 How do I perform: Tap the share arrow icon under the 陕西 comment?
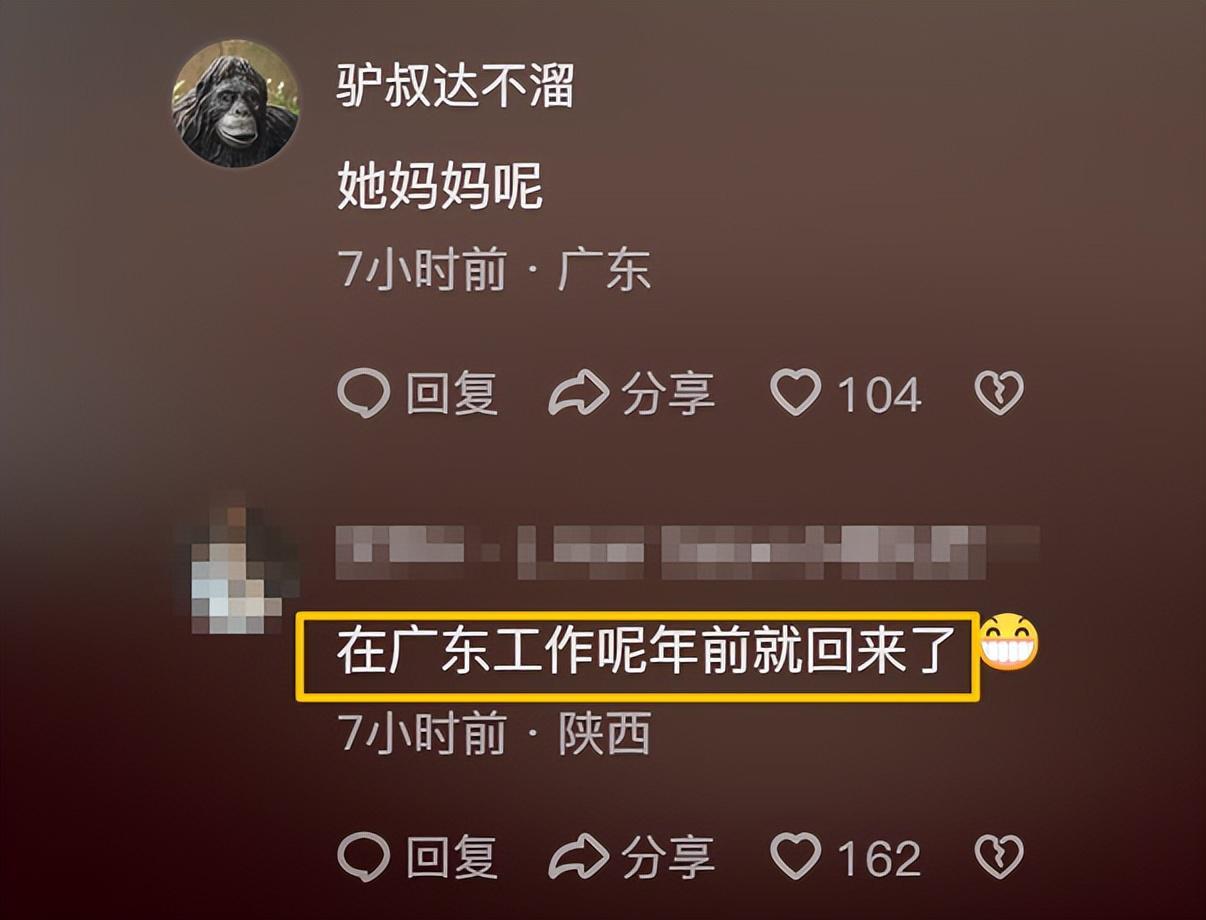(x=578, y=857)
